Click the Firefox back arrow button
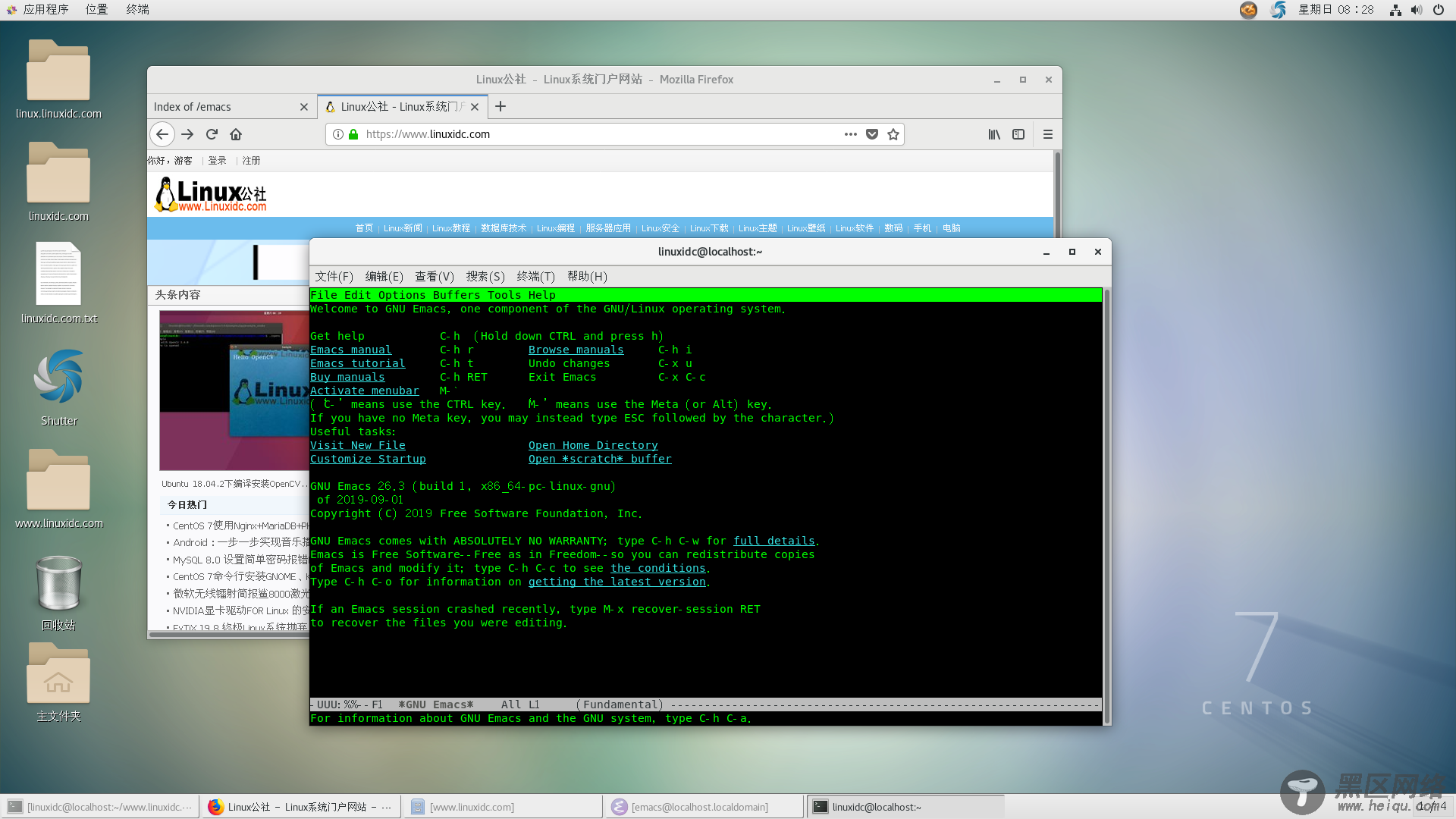The height and width of the screenshot is (819, 1456). [x=162, y=134]
